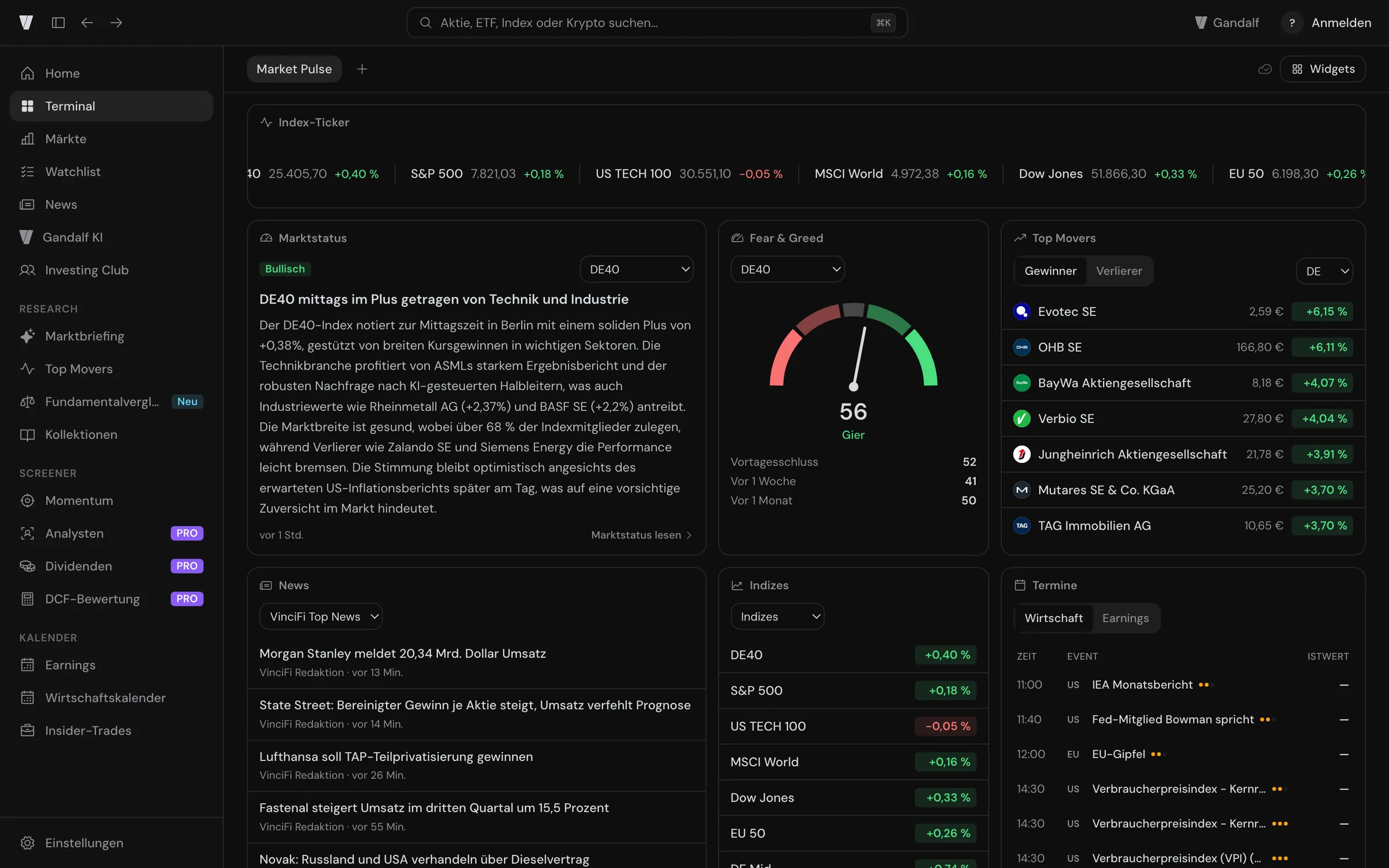Open Wirtschaftskalender in the sidebar
Viewport: 1389px width, 868px height.
coord(111,698)
